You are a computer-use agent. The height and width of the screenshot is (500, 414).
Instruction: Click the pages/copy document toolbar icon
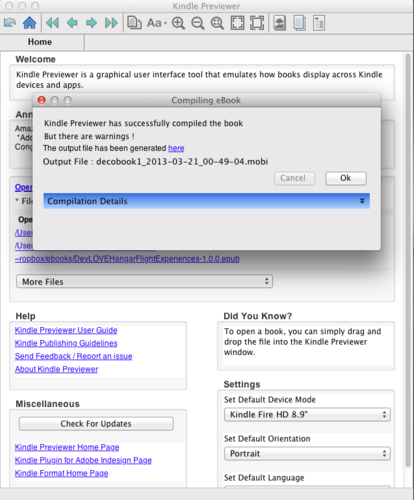(134, 23)
